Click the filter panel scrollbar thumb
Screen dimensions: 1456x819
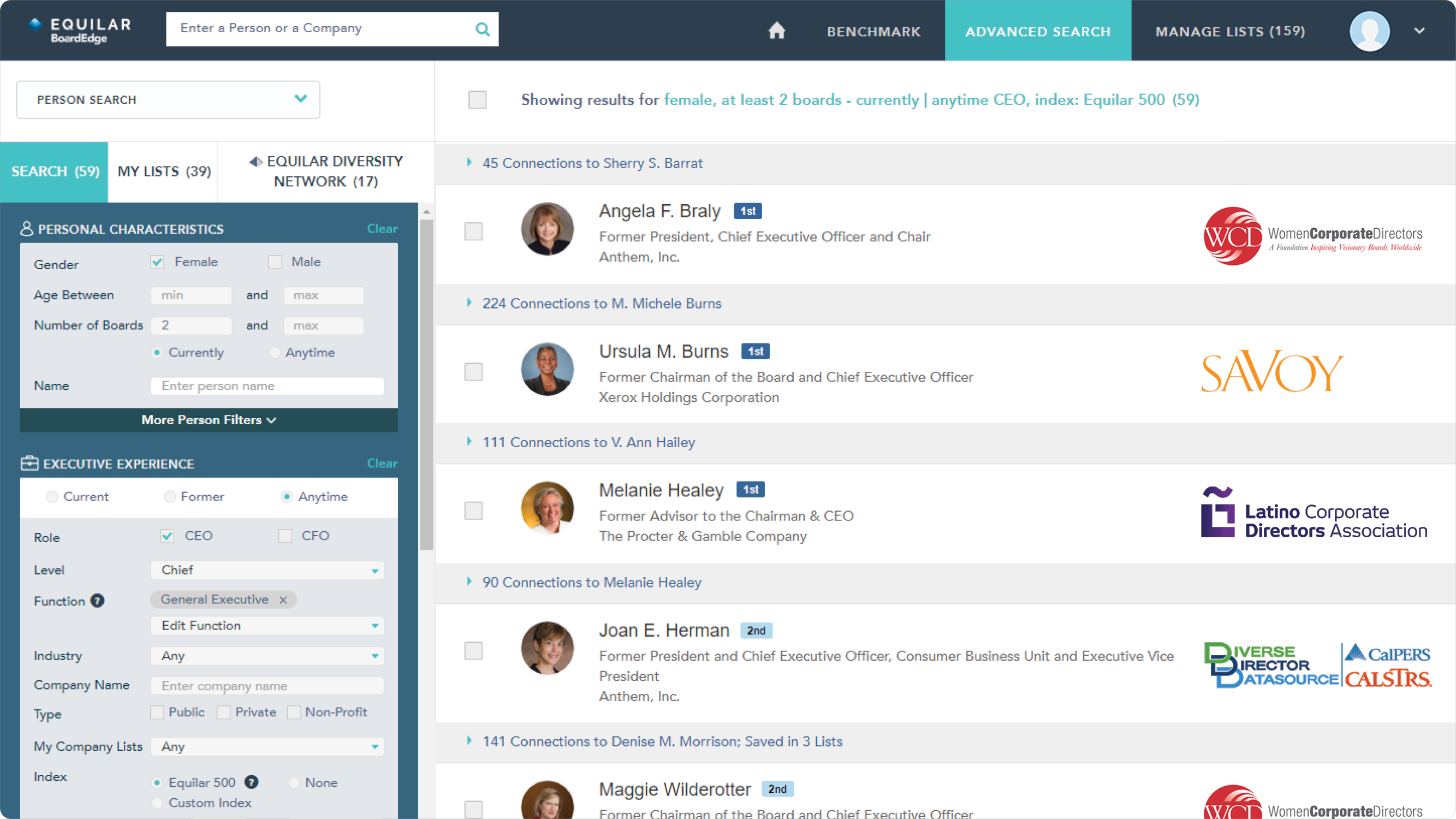[427, 384]
